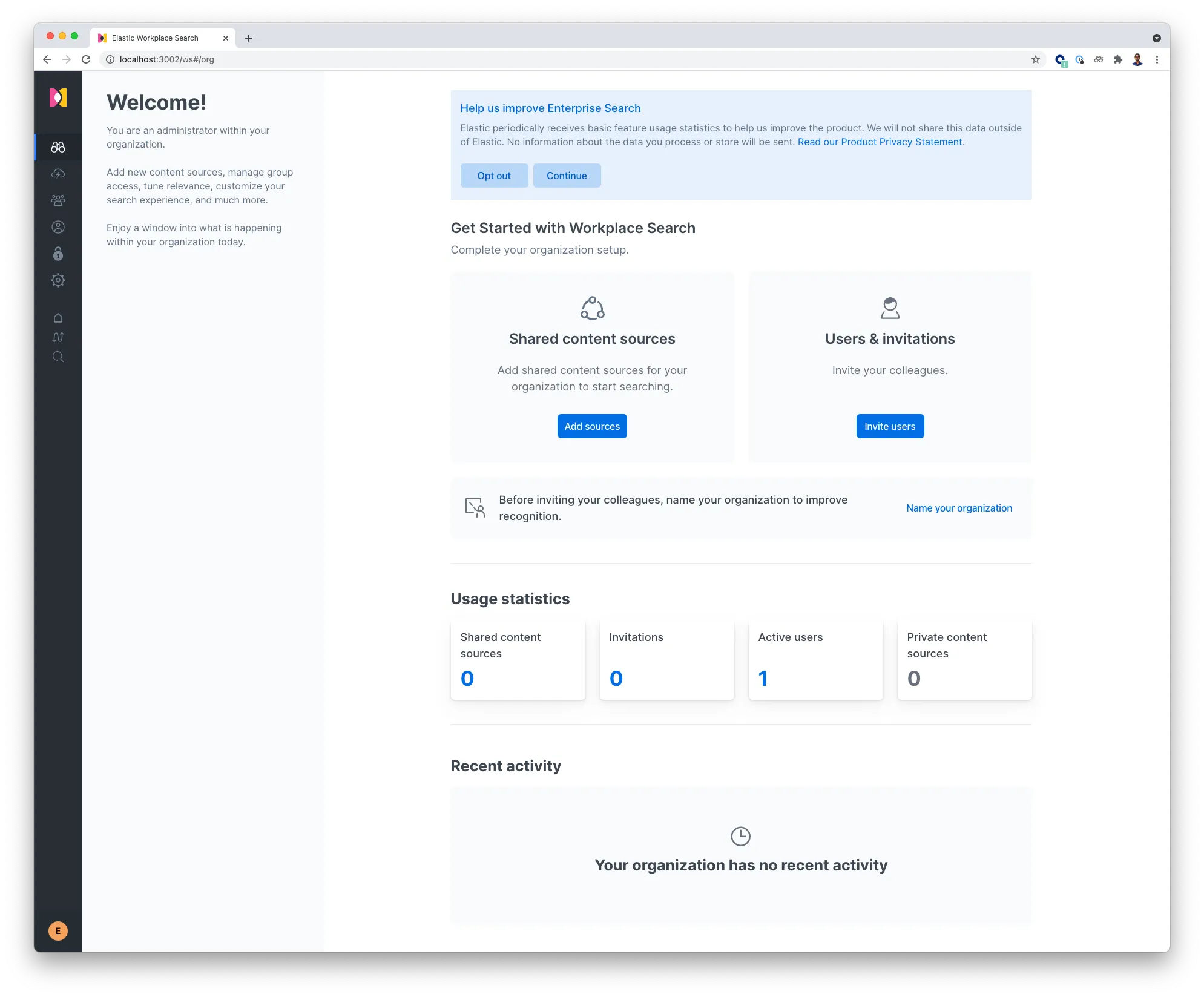
Task: Go back with the browser back arrow
Action: pyautogui.click(x=47, y=59)
